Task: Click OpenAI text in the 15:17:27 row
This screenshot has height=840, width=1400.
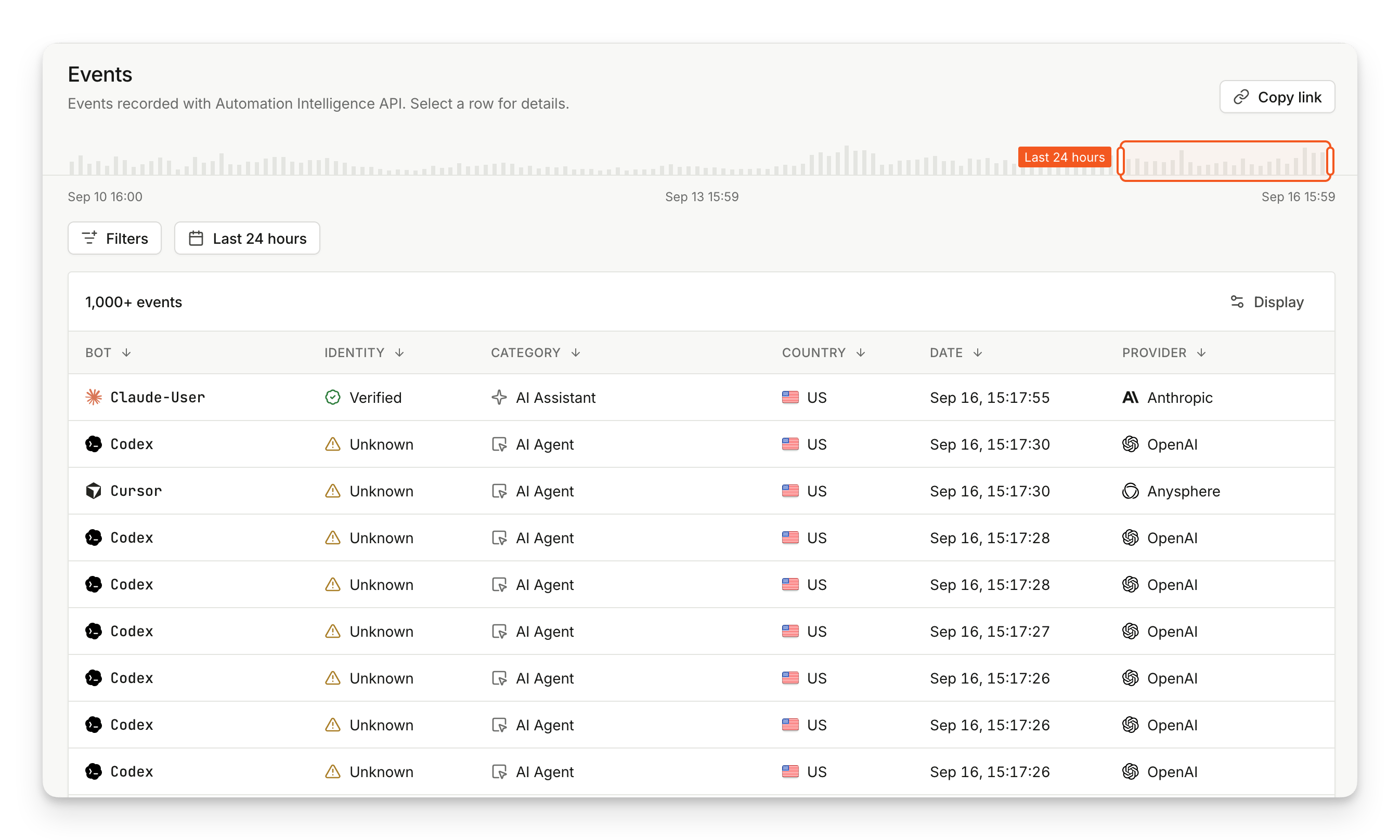Action: pyautogui.click(x=1172, y=631)
